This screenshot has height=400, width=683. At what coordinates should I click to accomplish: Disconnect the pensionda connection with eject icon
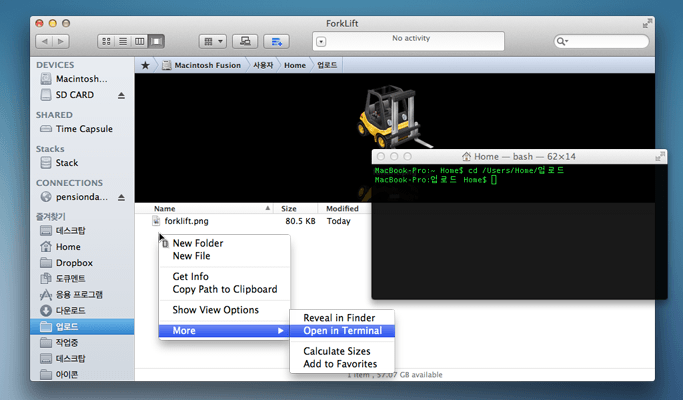coord(121,197)
